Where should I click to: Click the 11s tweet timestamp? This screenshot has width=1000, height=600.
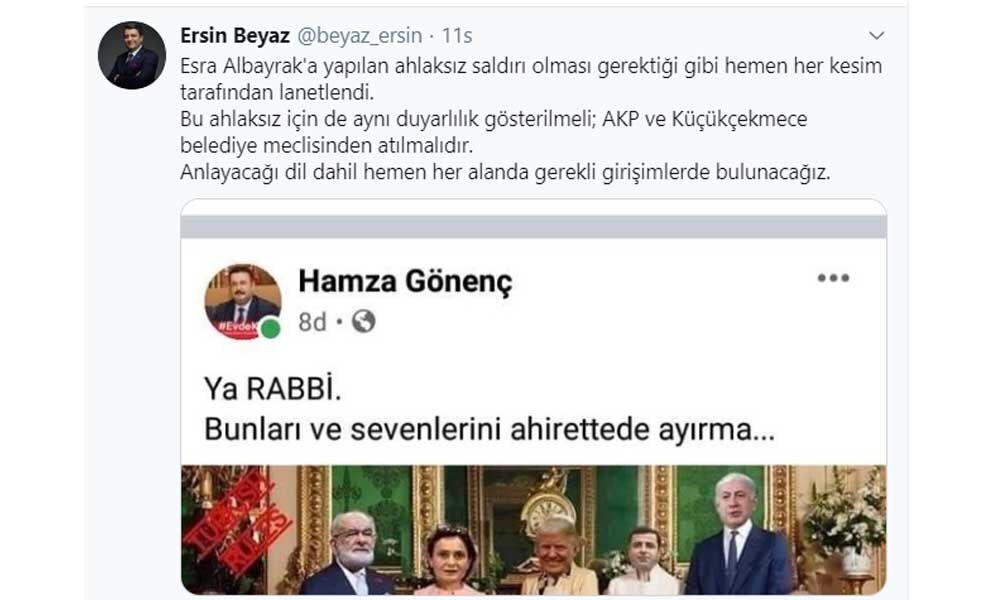click(457, 36)
